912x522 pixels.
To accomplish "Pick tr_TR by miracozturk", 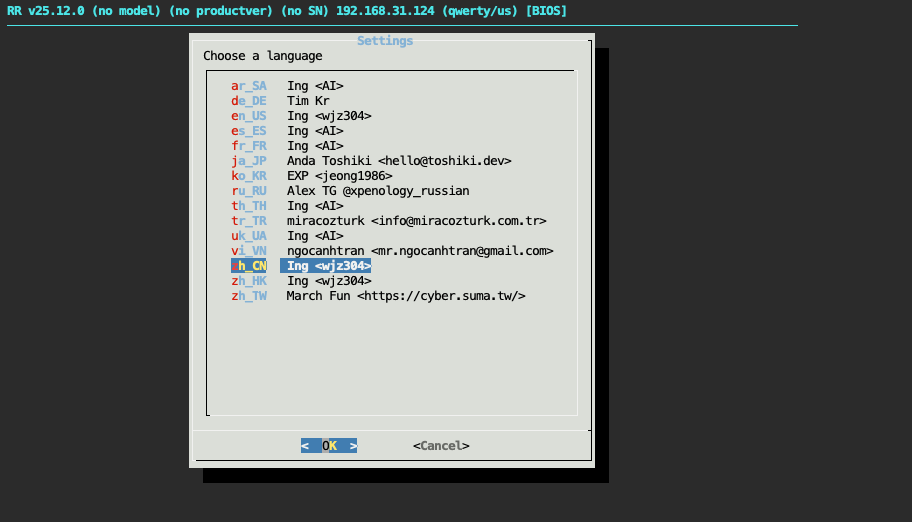I will (x=249, y=221).
